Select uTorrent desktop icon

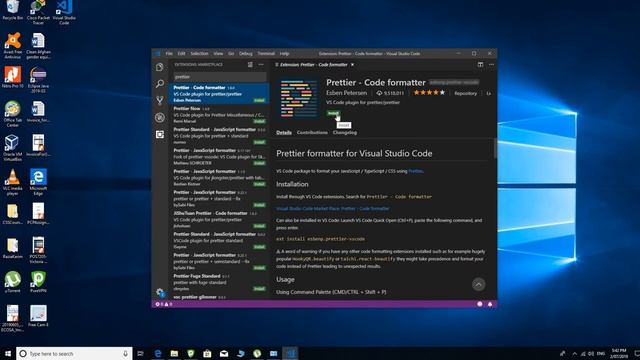tap(13, 282)
